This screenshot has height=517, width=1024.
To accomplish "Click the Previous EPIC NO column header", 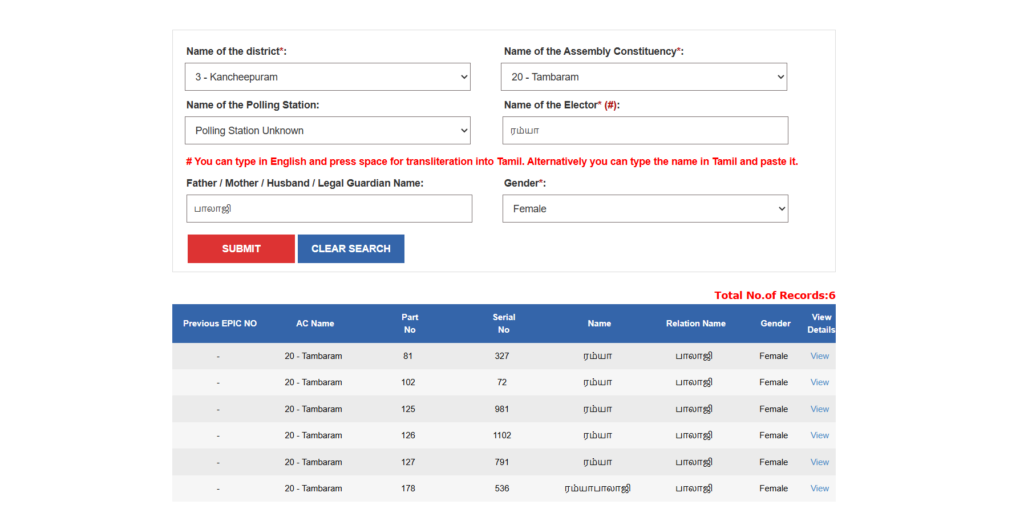I will coord(219,323).
